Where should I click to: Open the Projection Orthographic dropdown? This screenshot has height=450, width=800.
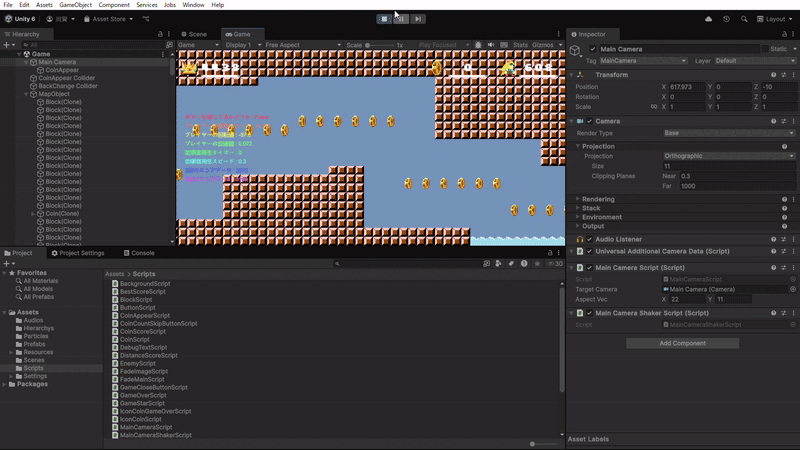pos(729,156)
